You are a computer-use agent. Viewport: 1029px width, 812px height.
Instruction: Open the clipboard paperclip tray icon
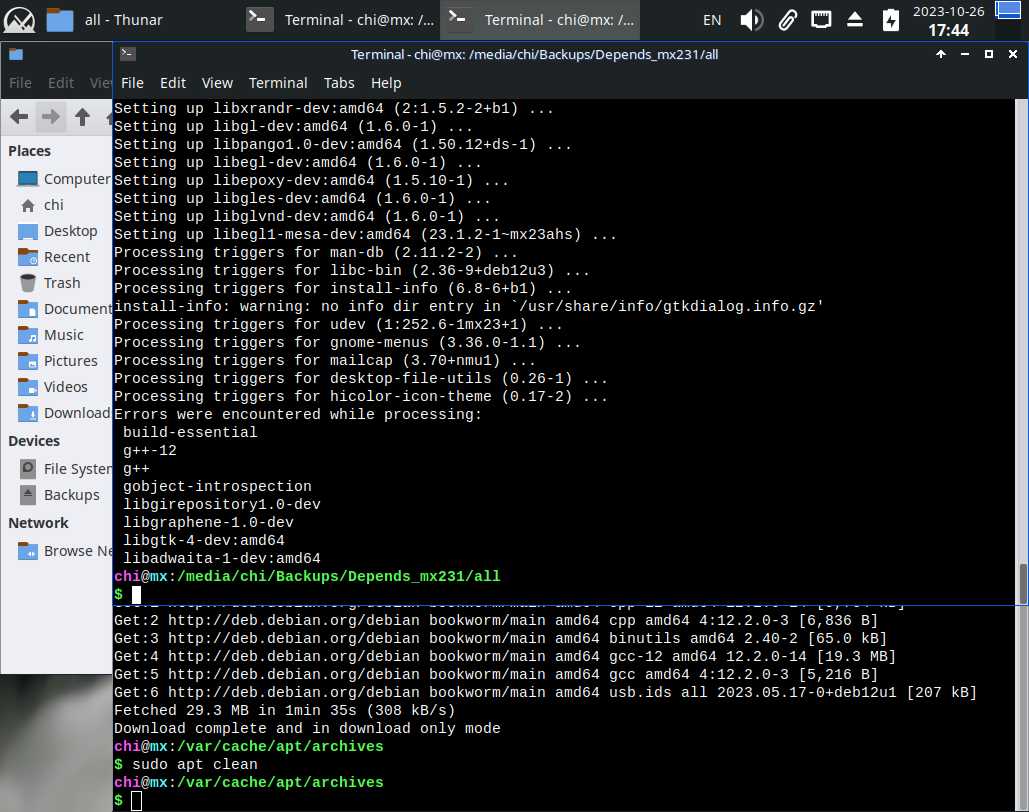click(x=788, y=20)
